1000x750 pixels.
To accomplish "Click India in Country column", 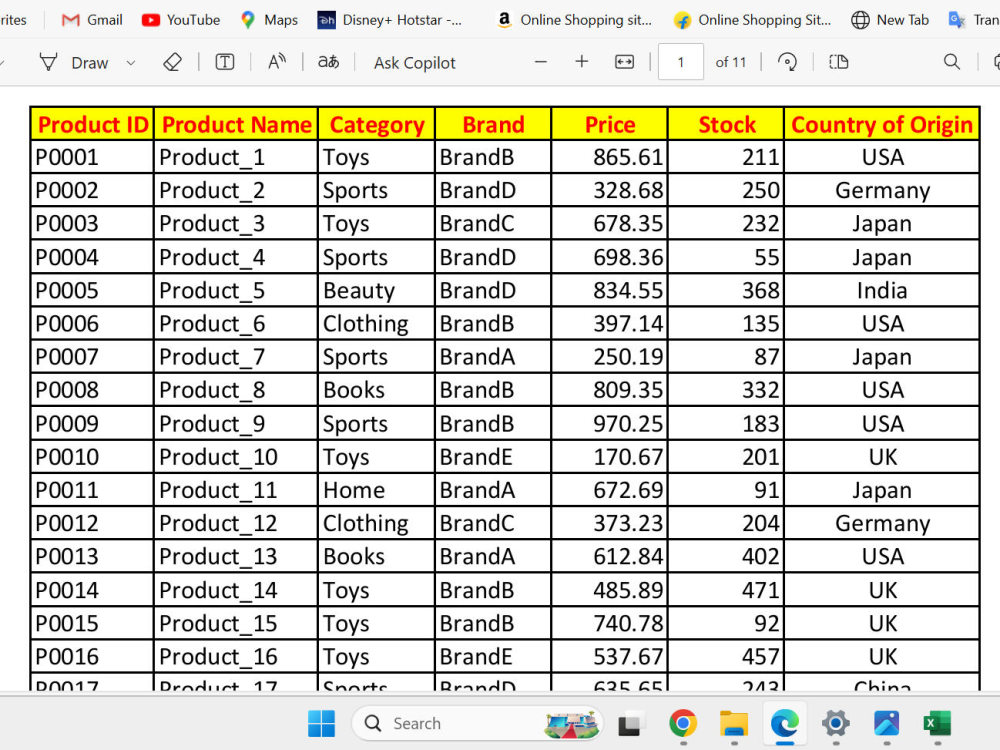I will (882, 290).
